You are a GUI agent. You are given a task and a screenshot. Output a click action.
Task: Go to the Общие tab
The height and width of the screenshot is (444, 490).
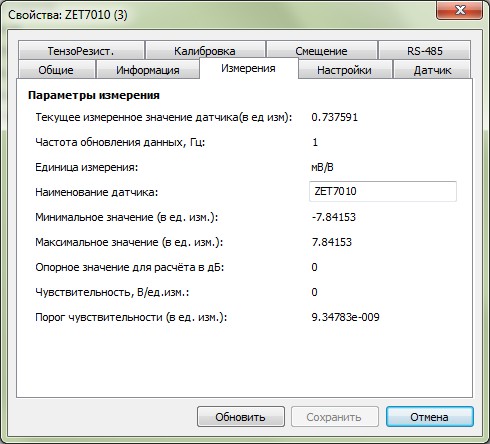[57, 69]
